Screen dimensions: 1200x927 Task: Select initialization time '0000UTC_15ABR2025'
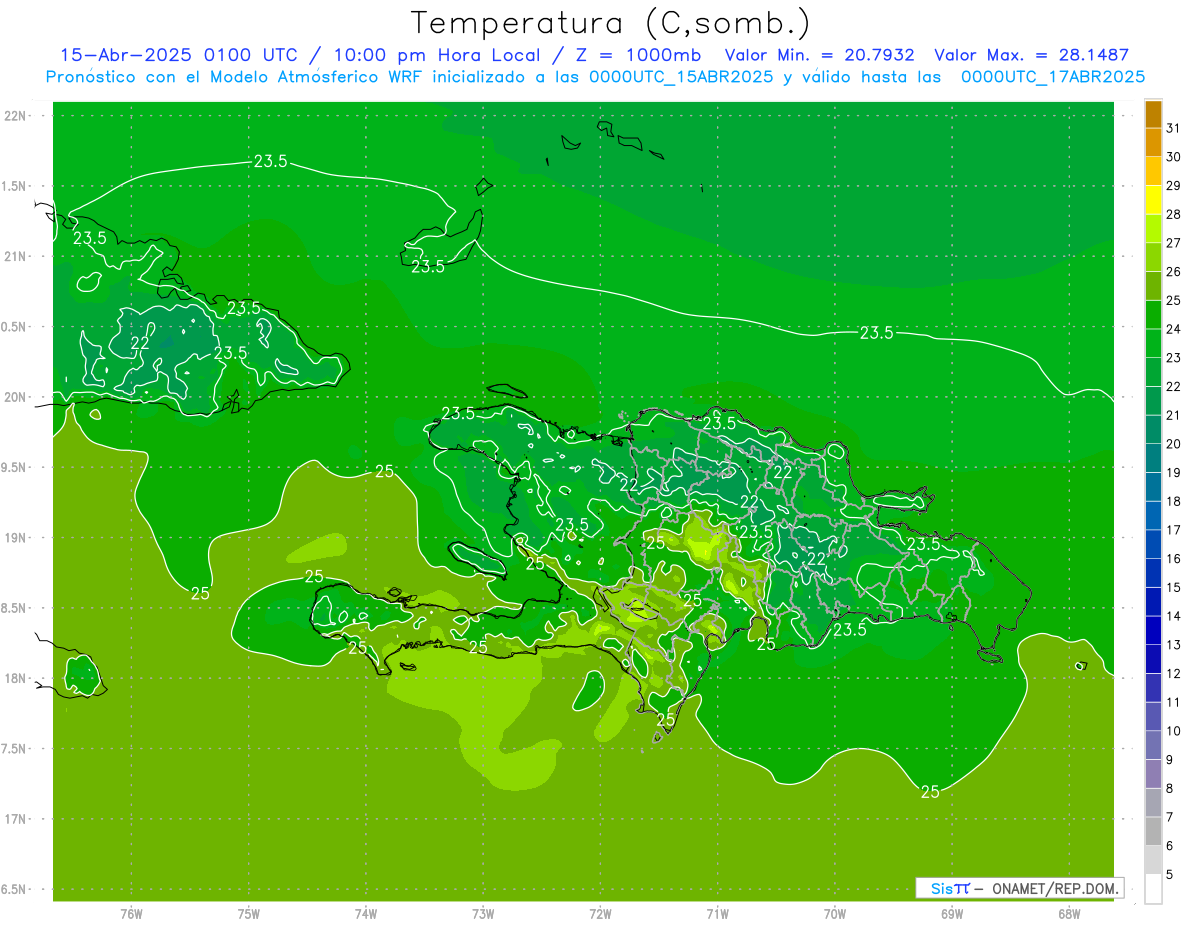680,77
